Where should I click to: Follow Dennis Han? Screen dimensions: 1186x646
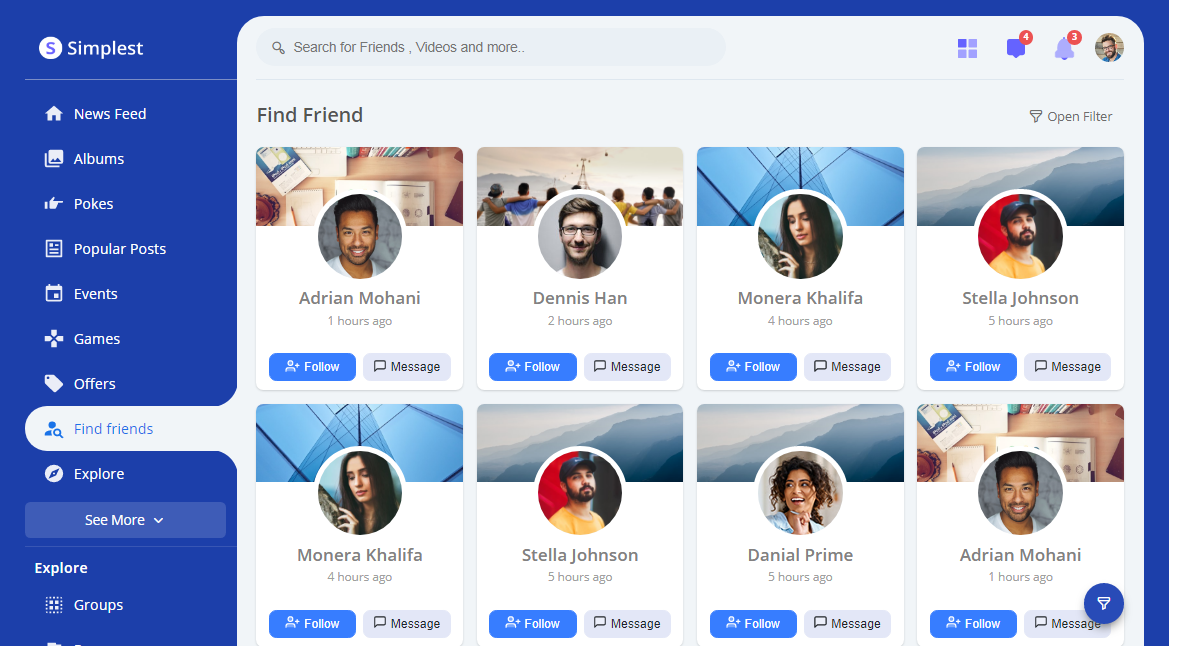(x=533, y=367)
